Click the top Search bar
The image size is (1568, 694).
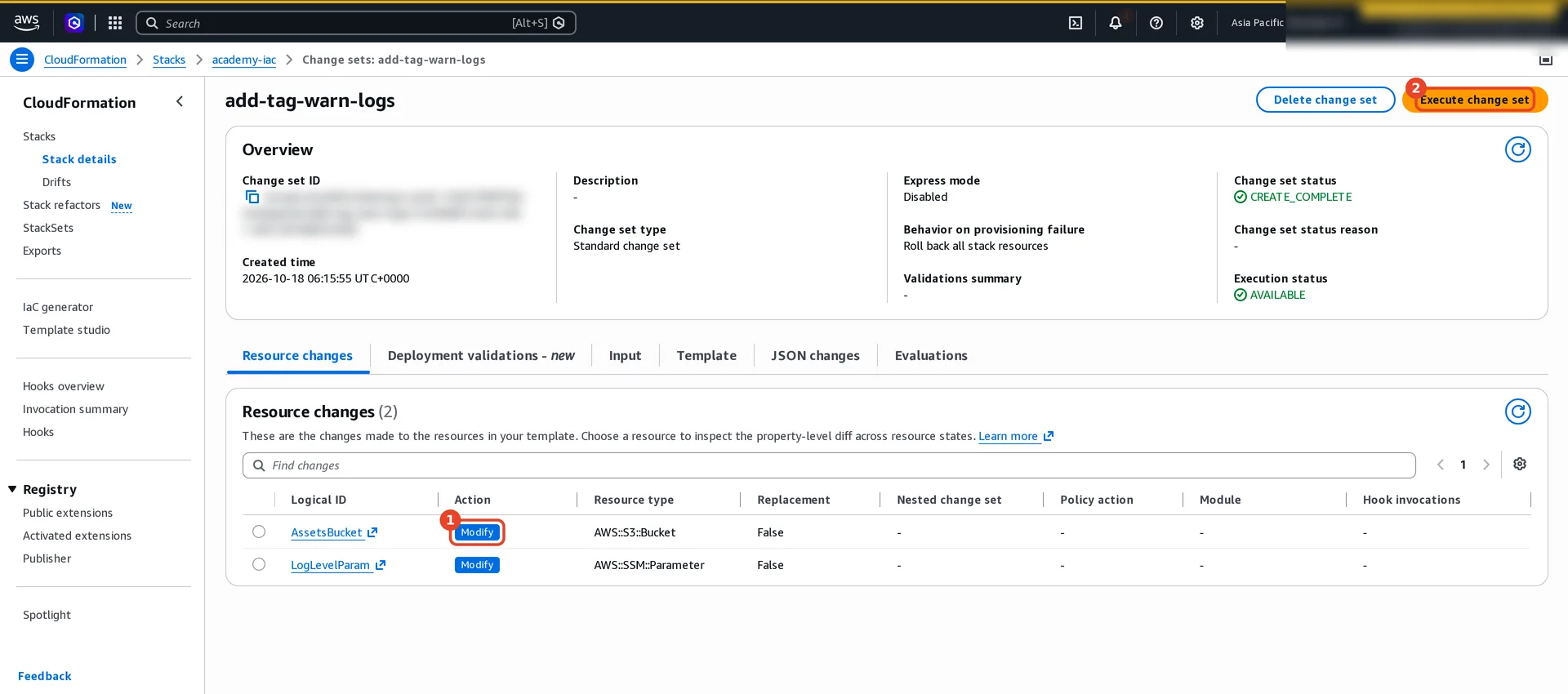click(x=356, y=23)
